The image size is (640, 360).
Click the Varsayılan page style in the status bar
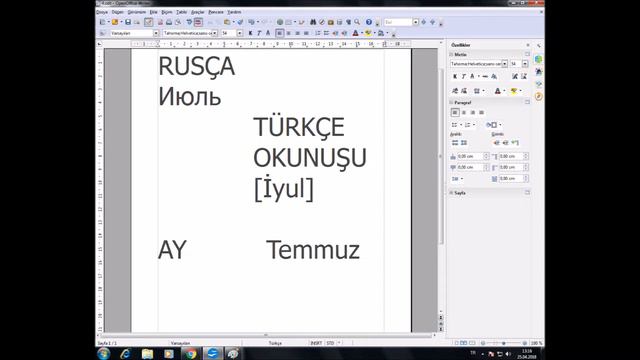[180, 343]
